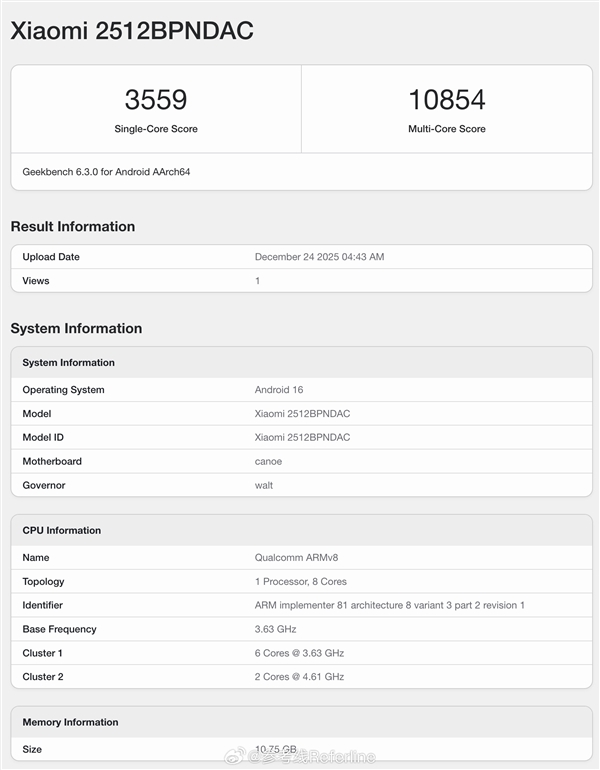Image resolution: width=600 pixels, height=770 pixels.
Task: Select the multi-core score 10854
Action: point(446,100)
